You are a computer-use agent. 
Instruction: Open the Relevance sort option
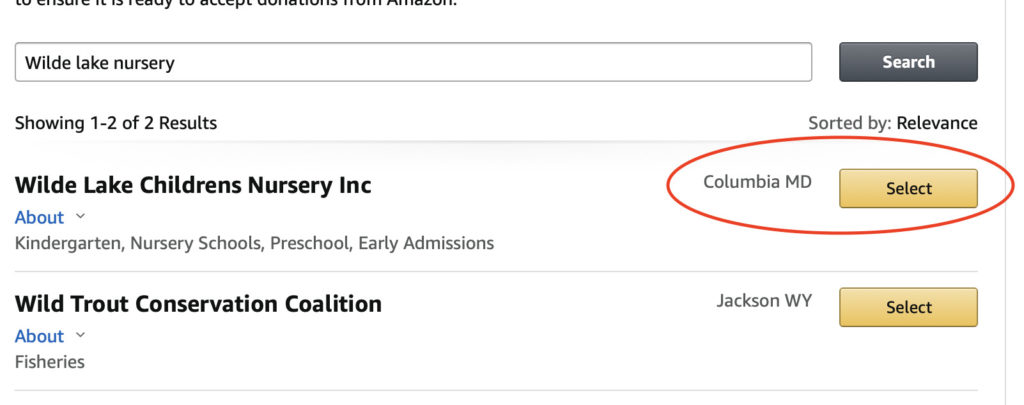point(936,123)
